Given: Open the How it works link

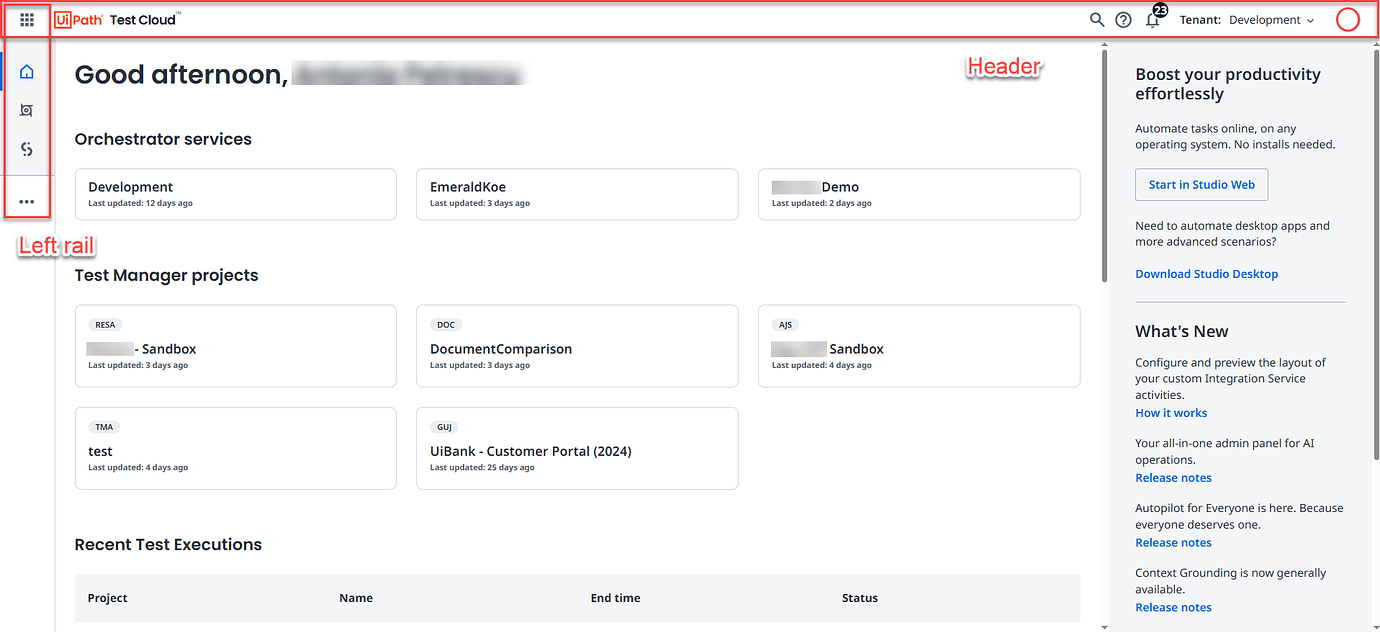Looking at the screenshot, I should (x=1171, y=412).
